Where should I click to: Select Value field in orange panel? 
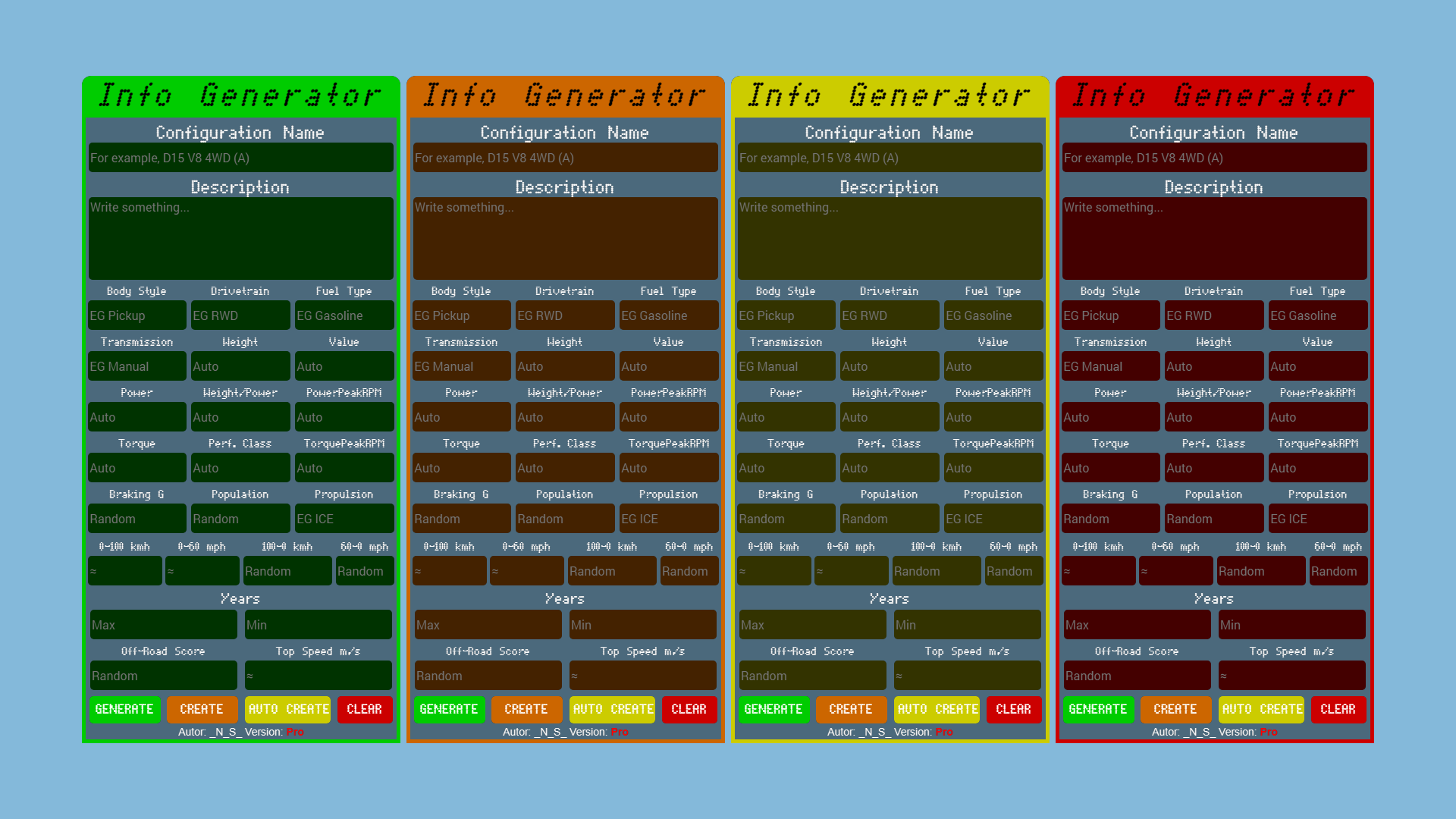click(x=669, y=366)
